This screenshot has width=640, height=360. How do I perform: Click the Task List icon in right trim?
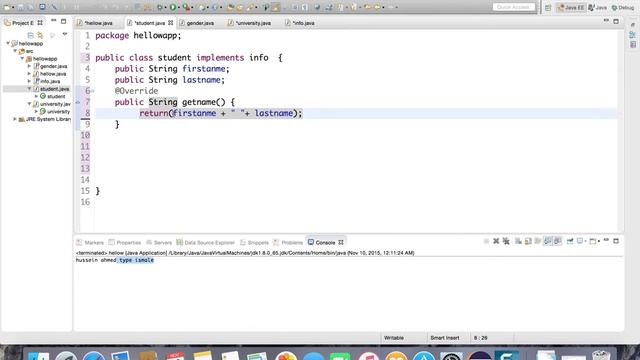point(633,44)
